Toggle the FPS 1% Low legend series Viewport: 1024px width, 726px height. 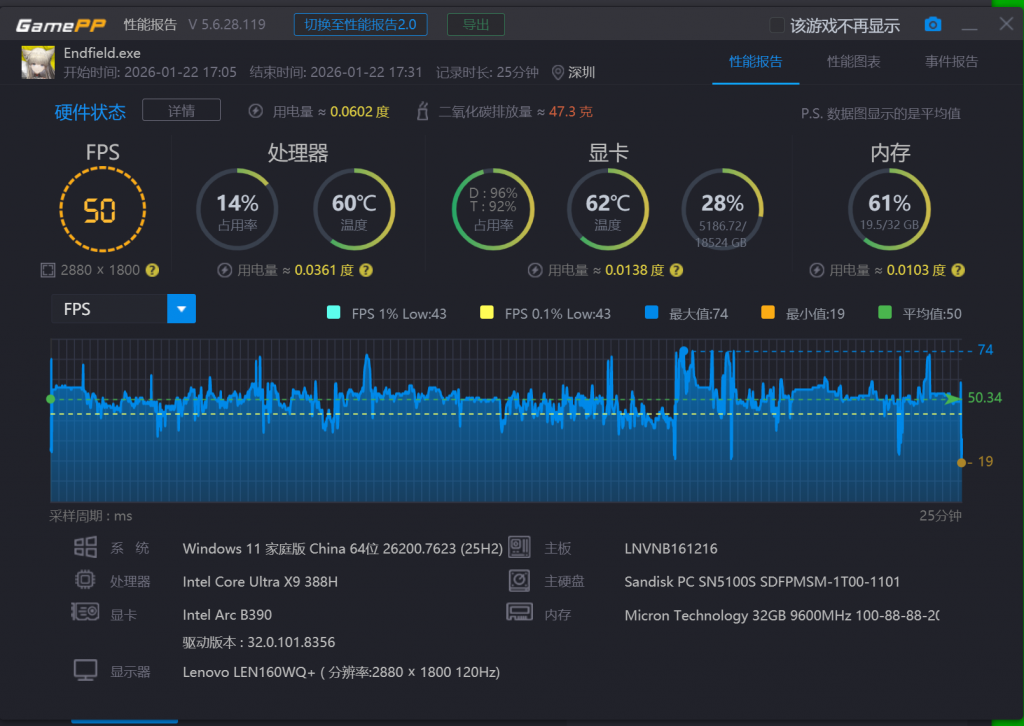pyautogui.click(x=334, y=313)
